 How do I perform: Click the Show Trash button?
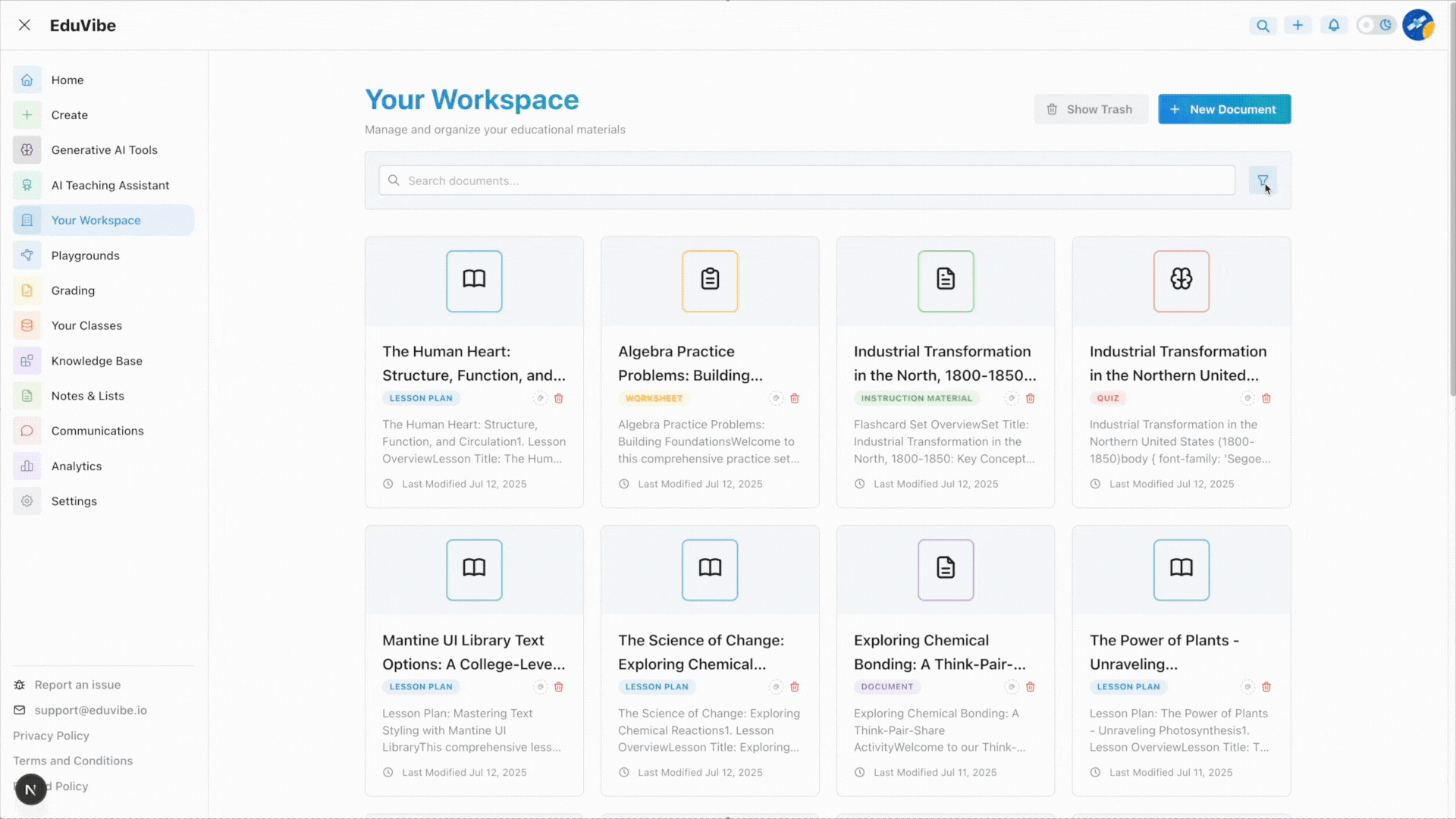pos(1090,109)
